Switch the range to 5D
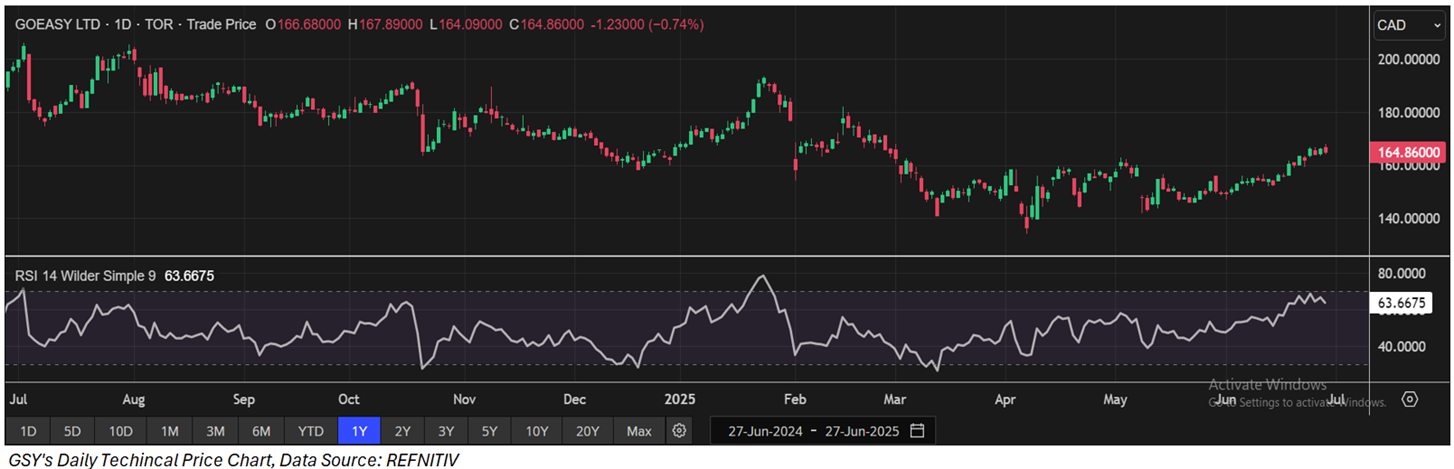 click(x=73, y=431)
